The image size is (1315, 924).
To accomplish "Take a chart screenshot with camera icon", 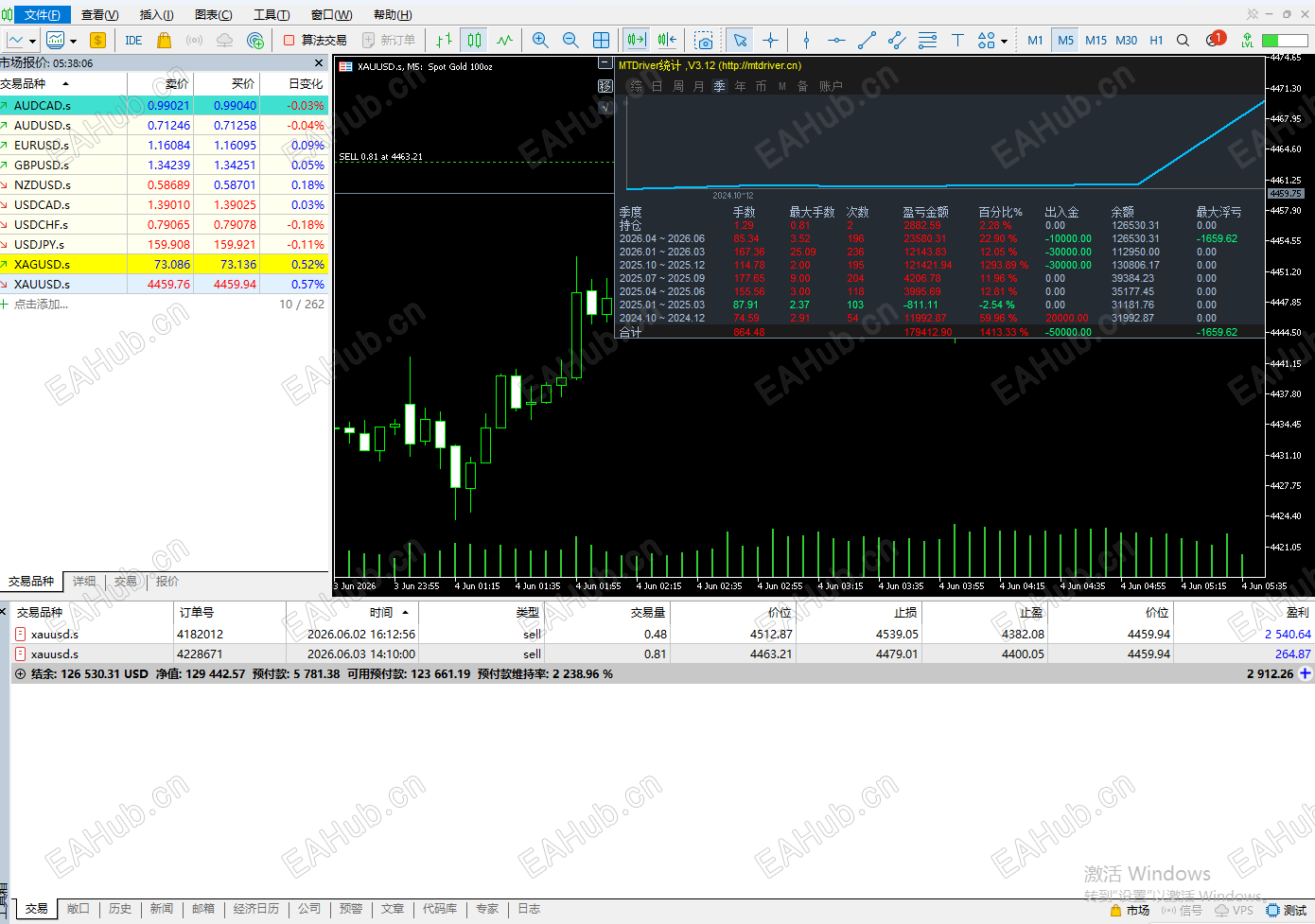I will [703, 40].
